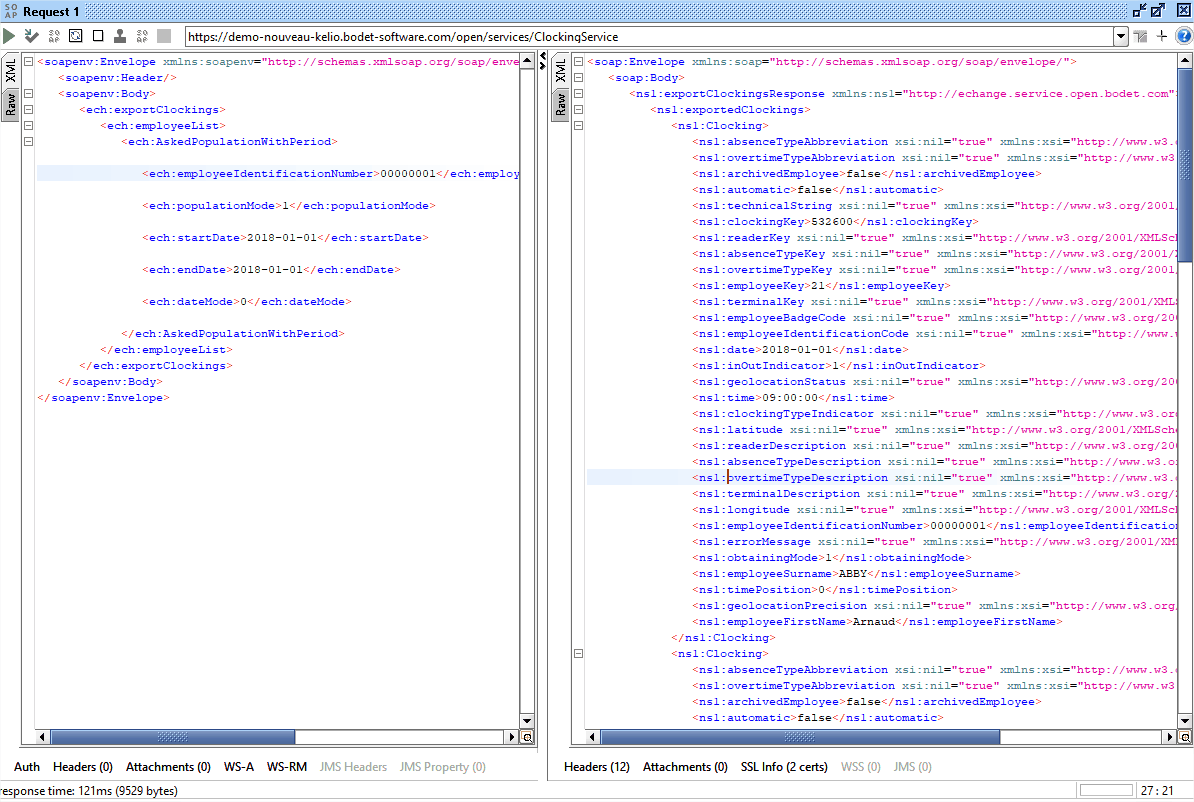Click the ns1:employeeFirstName Arnaud line
Image resolution: width=1194 pixels, height=802 pixels.
(877, 621)
